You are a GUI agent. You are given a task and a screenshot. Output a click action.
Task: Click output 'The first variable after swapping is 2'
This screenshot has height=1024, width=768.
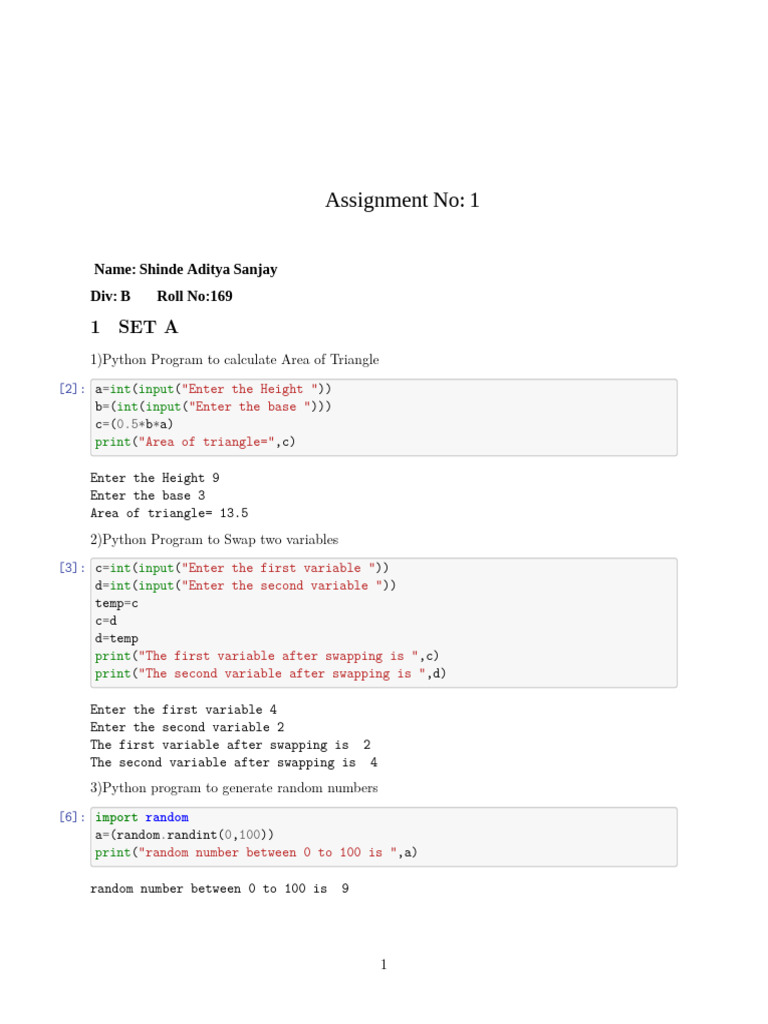tap(231, 745)
